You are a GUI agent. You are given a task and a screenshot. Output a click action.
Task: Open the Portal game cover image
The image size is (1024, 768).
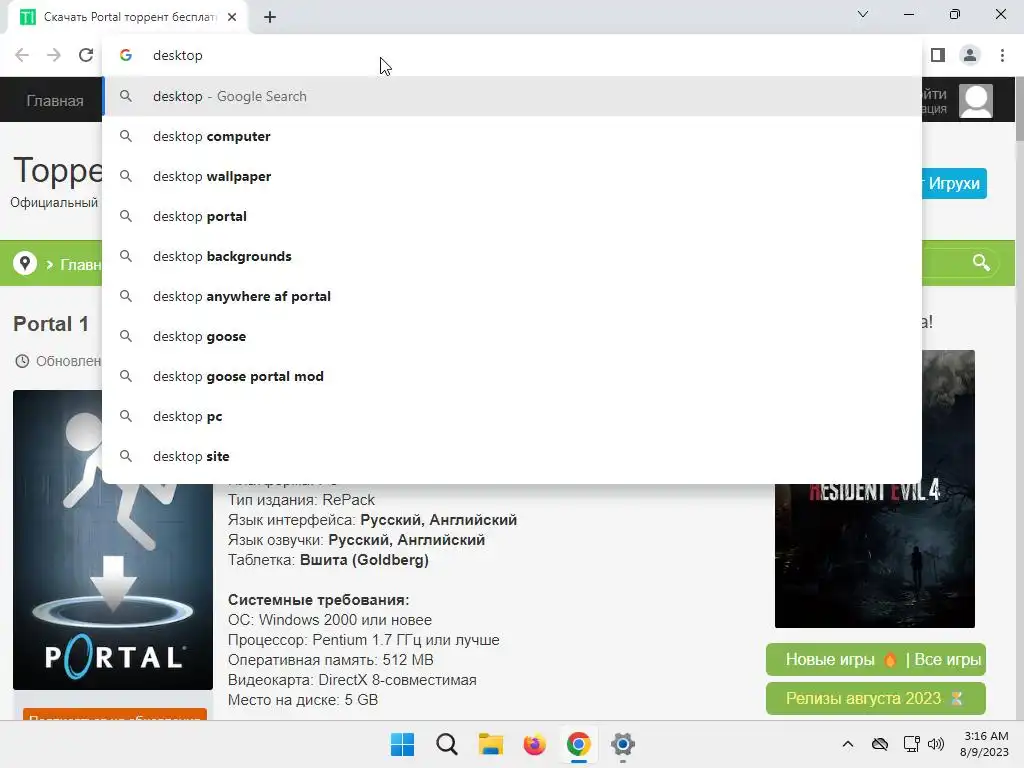click(113, 539)
